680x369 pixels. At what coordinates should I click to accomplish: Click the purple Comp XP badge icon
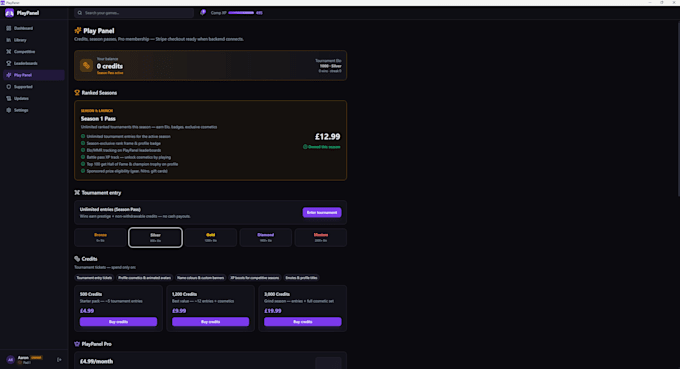[203, 13]
